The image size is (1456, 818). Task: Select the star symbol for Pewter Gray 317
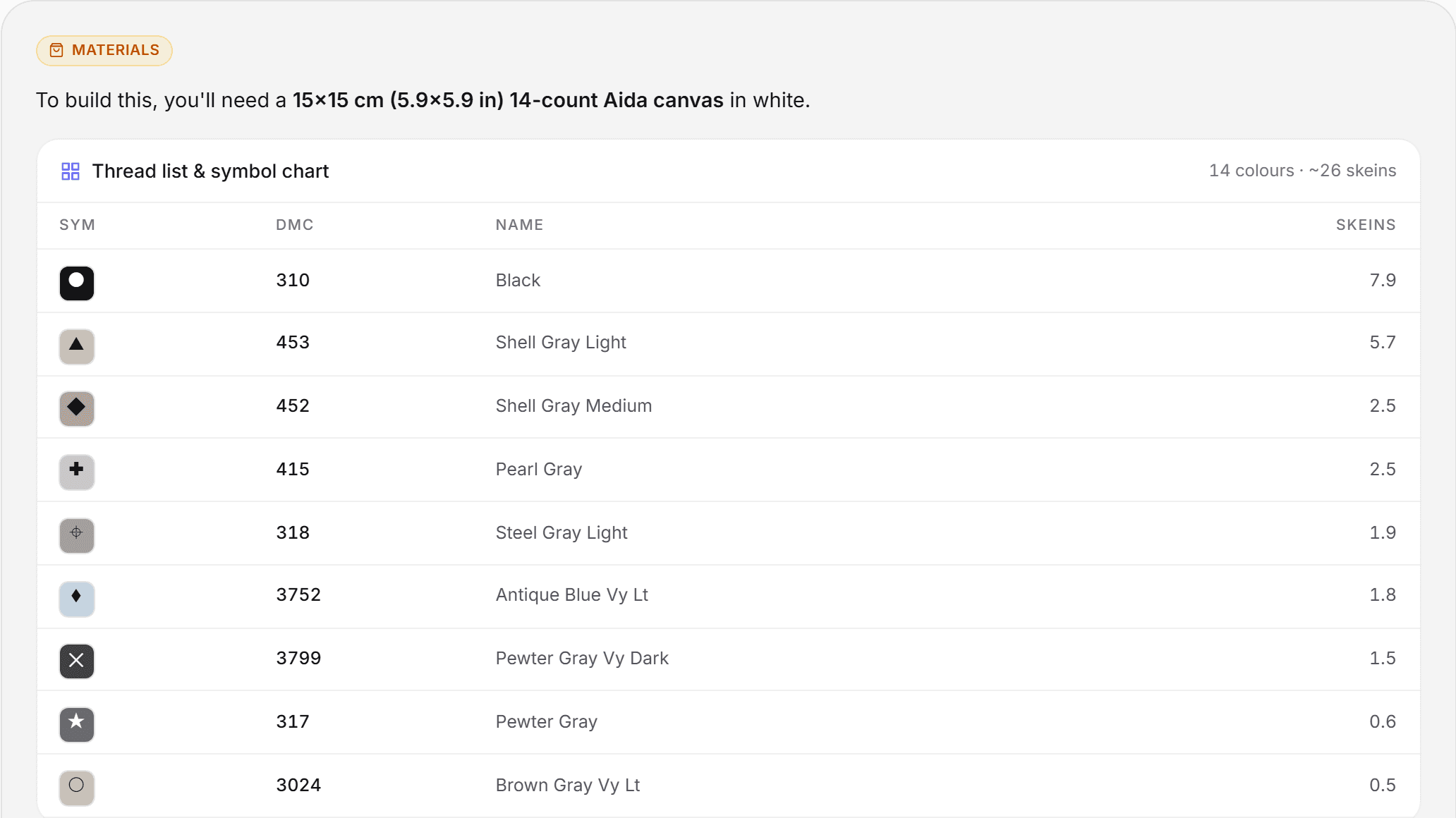[x=77, y=724]
